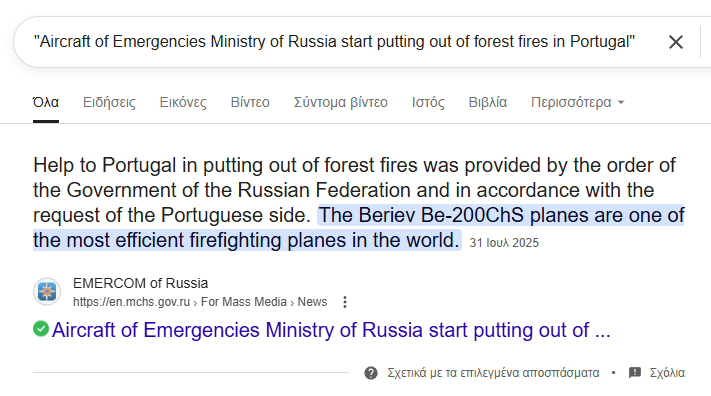Click the Σχόλια feedback link
This screenshot has width=711, height=396.
667,373
